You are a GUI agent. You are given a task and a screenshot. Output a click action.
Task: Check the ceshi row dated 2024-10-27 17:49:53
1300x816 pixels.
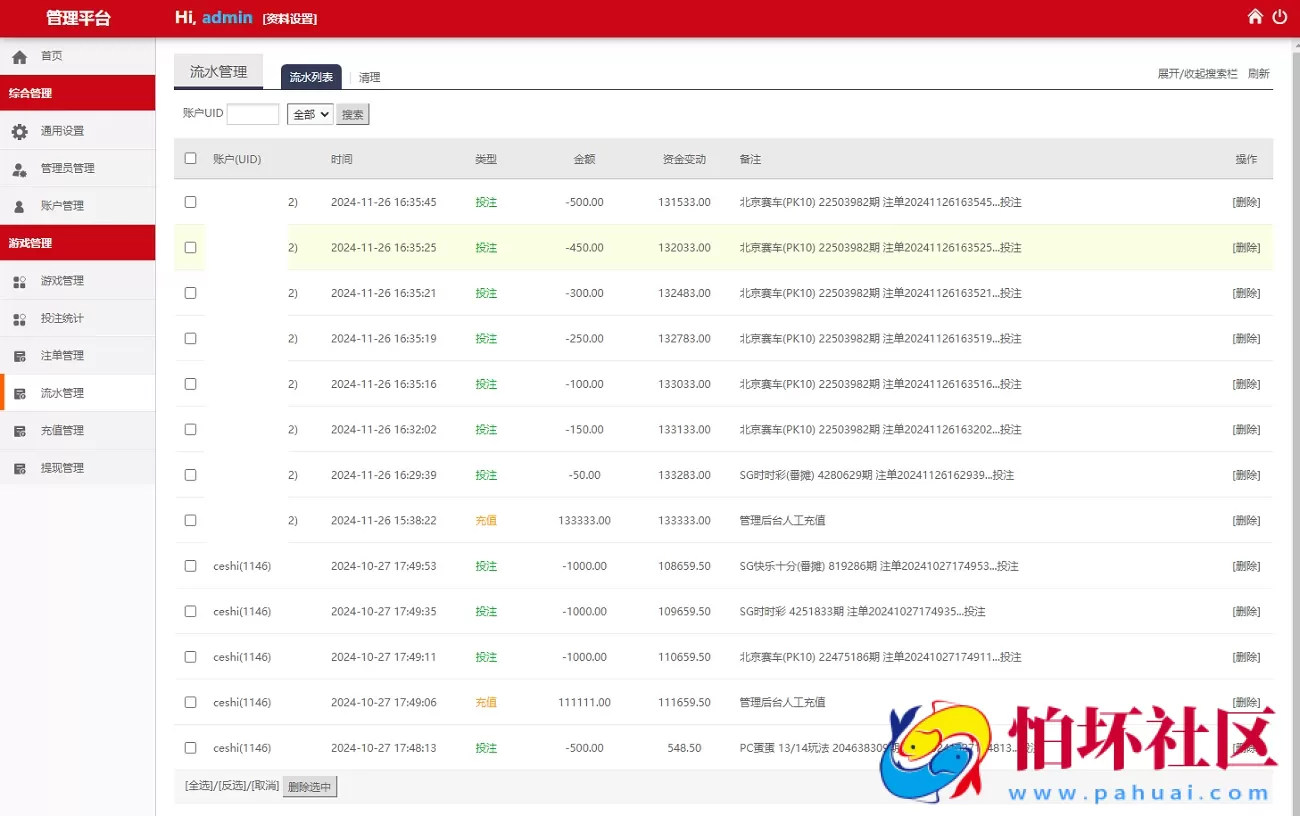(190, 566)
